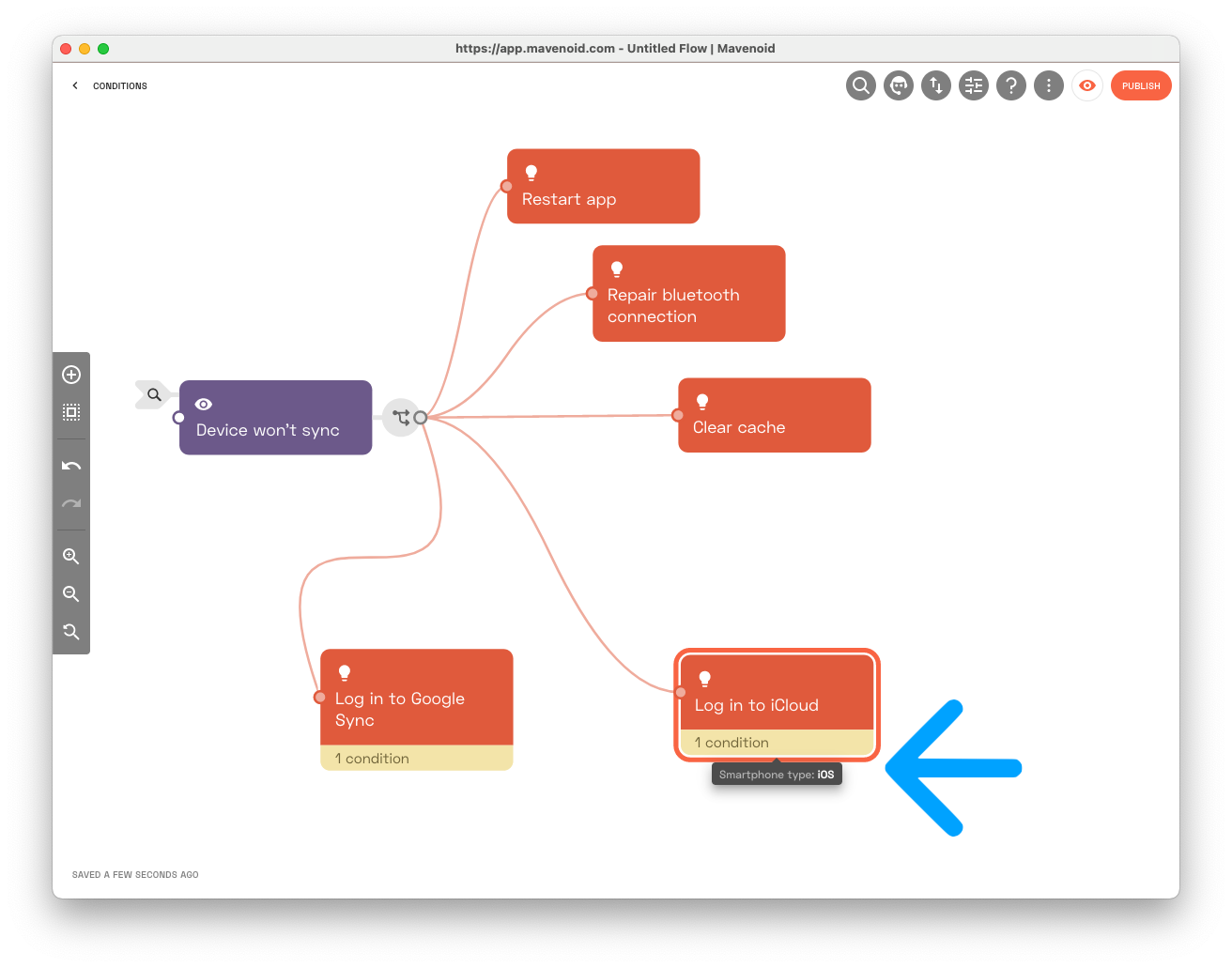The image size is (1232, 968).
Task: Click the search start tag node icon
Action: pyautogui.click(x=154, y=394)
